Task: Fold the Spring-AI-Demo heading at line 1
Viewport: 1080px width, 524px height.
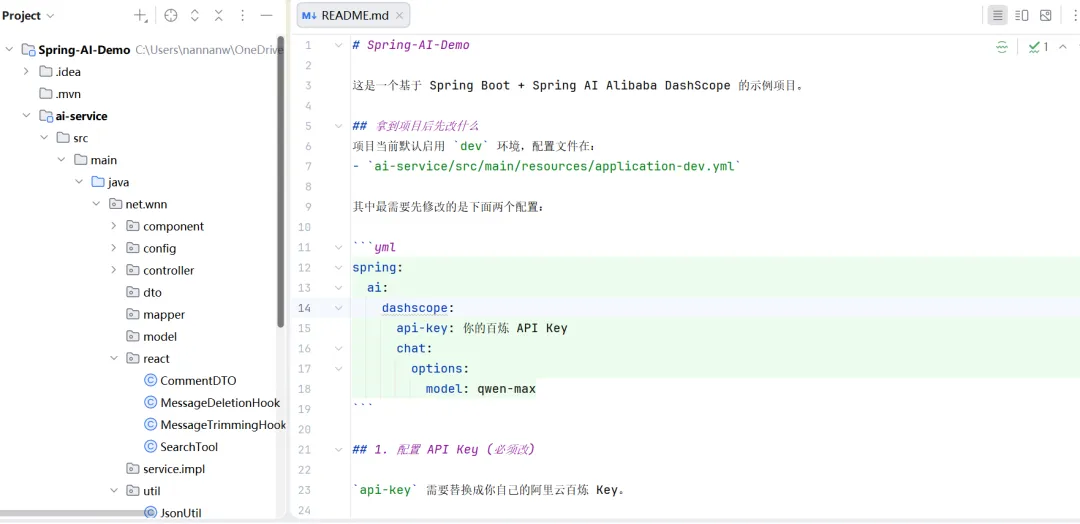Action: click(338, 45)
